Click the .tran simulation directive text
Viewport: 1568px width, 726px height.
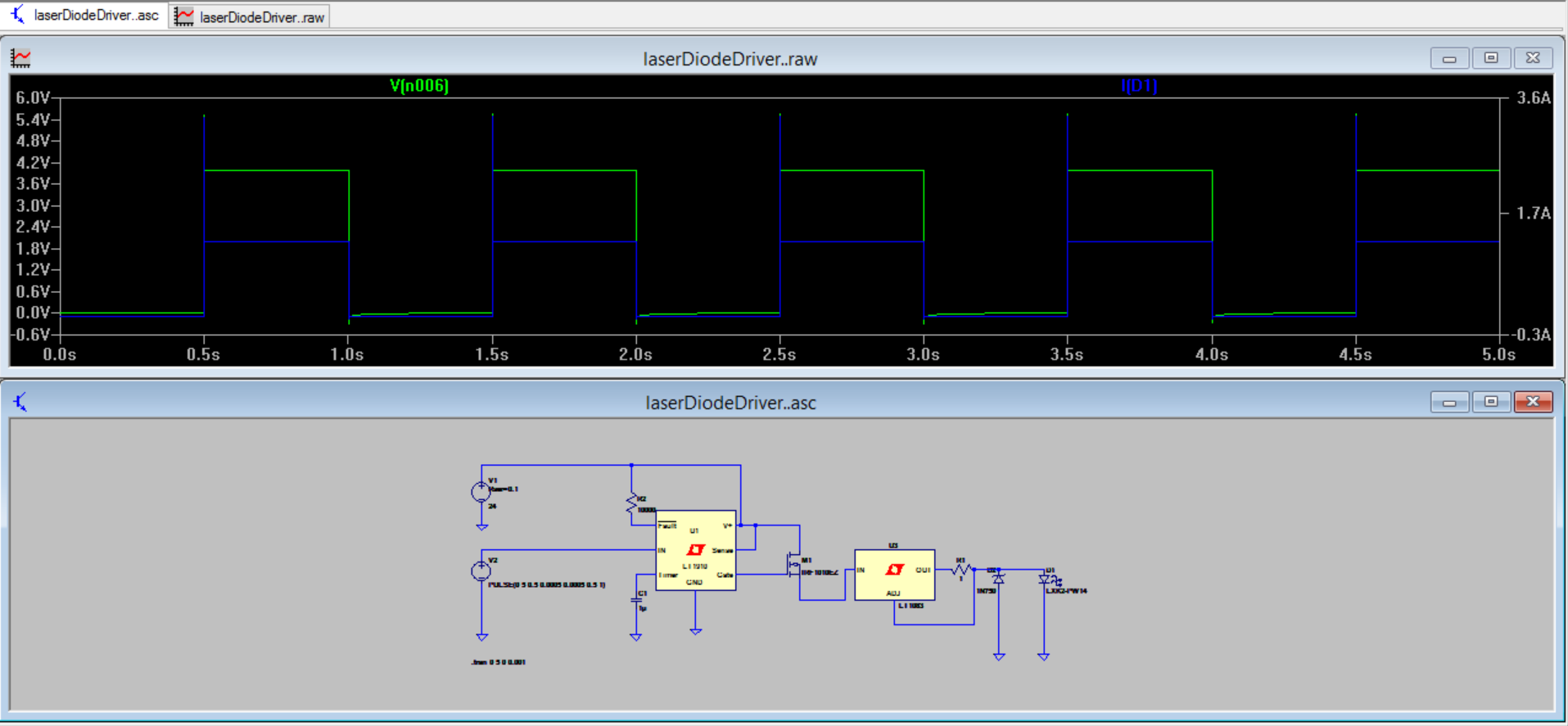tap(499, 662)
